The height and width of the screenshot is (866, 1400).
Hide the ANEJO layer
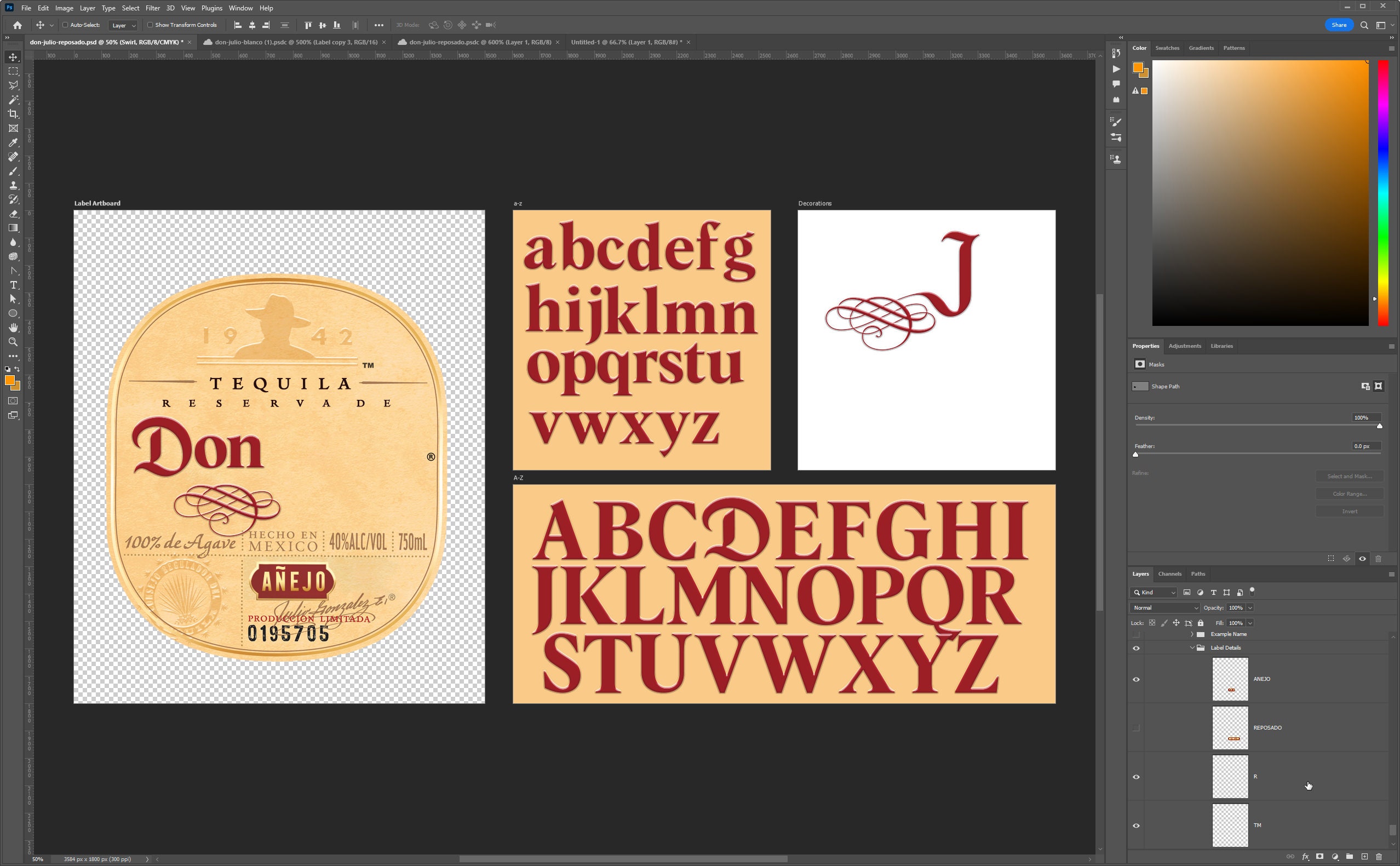click(1137, 679)
